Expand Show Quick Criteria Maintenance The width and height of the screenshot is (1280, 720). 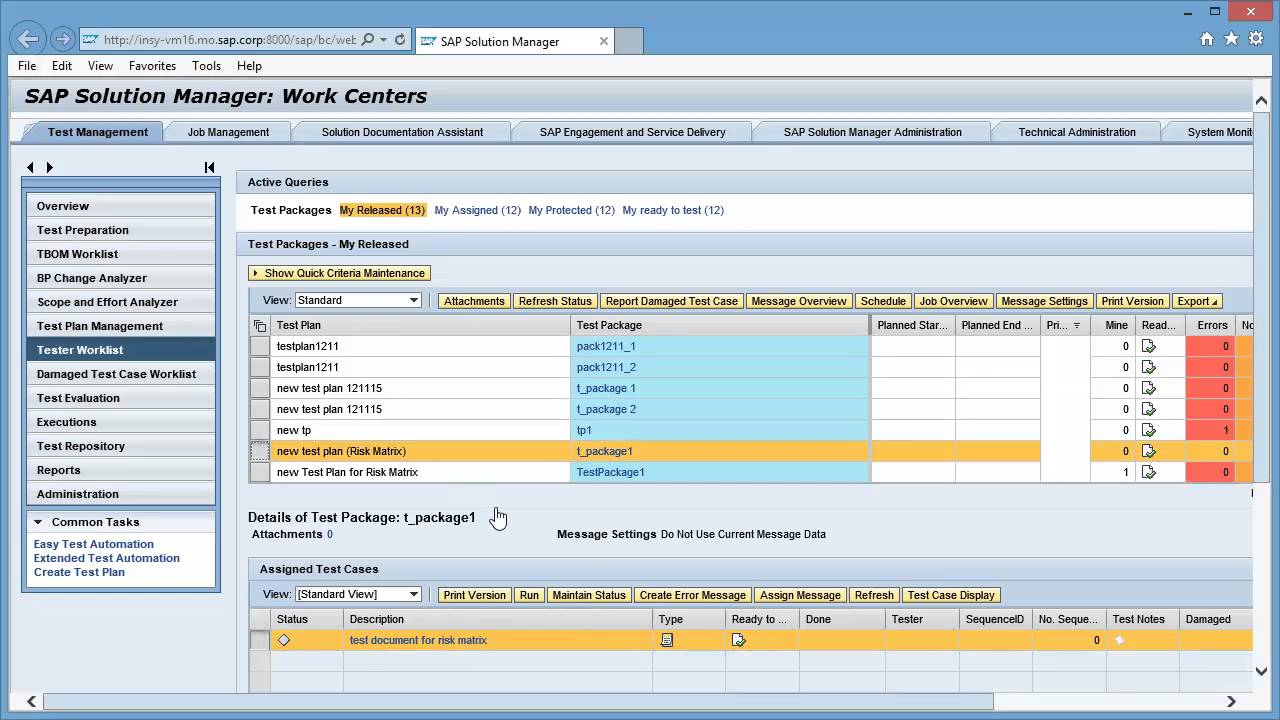339,273
